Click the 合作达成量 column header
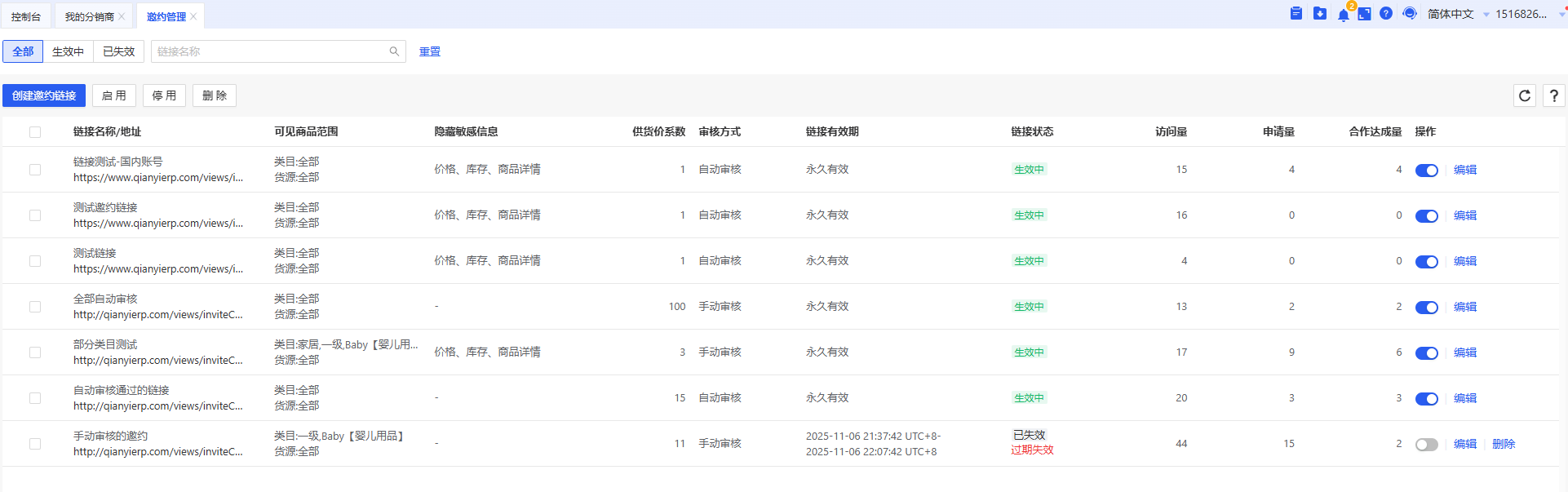This screenshot has height=492, width=1568. (1375, 131)
